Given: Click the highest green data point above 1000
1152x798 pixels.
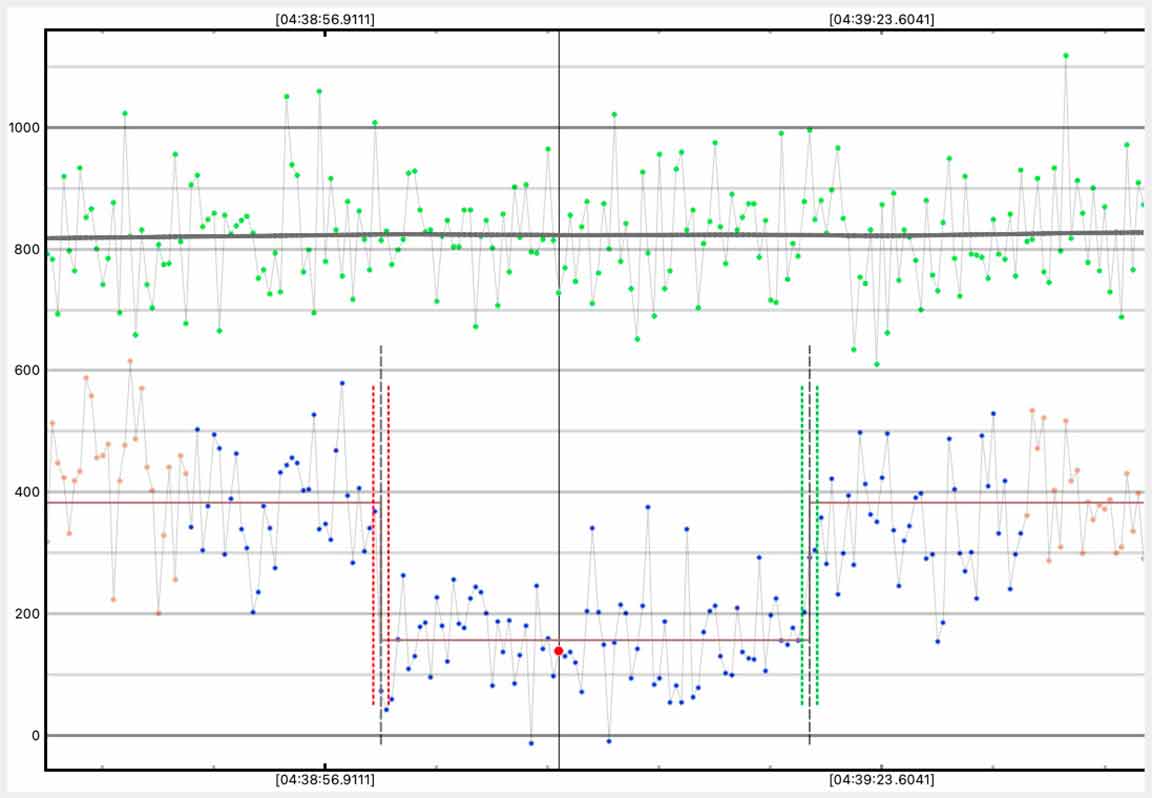Looking at the screenshot, I should [1066, 56].
